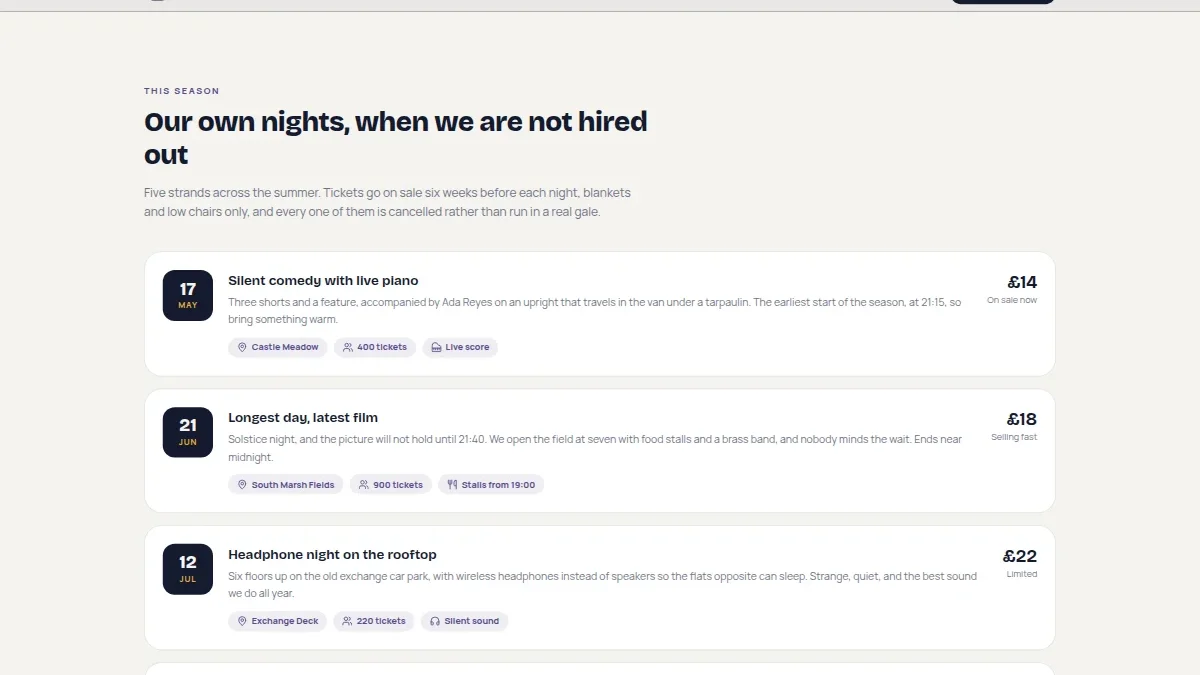1200x675 pixels.
Task: Click the 17 May date badge
Action: (188, 295)
